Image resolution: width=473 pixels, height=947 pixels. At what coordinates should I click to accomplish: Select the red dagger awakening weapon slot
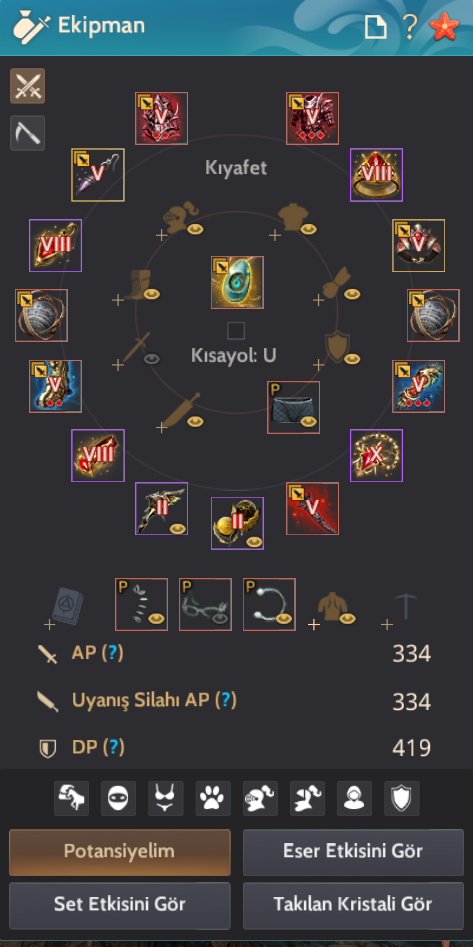[312, 509]
